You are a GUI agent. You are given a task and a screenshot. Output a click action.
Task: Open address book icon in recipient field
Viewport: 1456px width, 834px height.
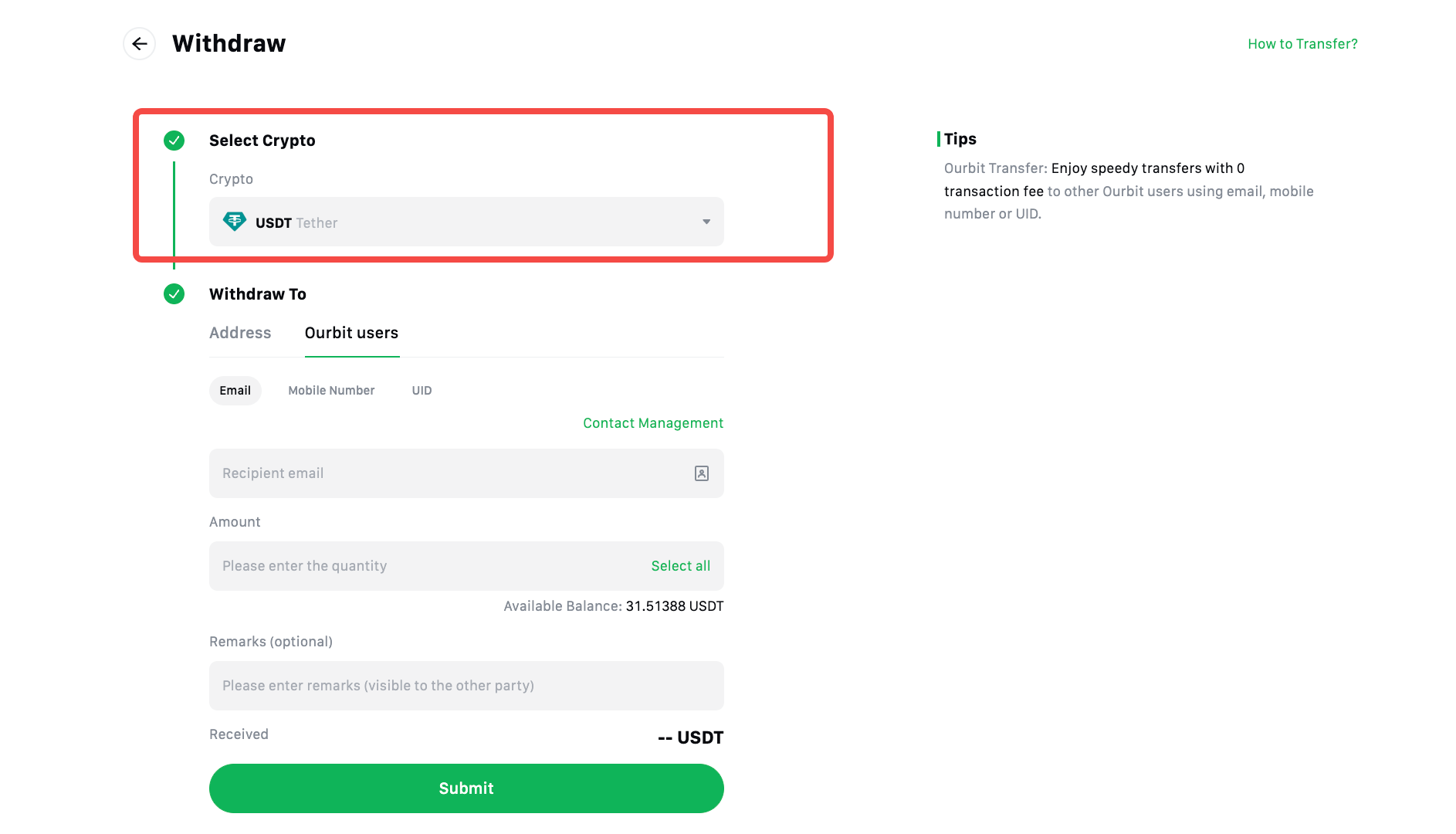pyautogui.click(x=701, y=473)
